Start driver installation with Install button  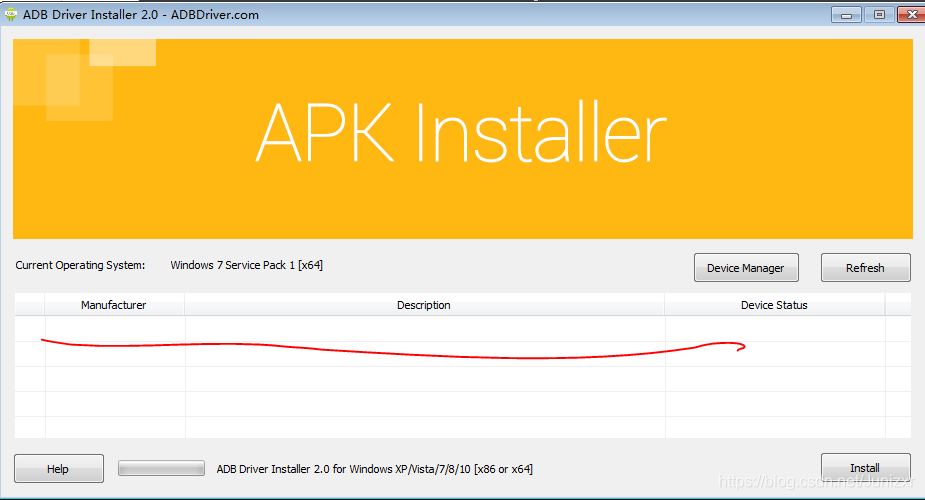865,467
